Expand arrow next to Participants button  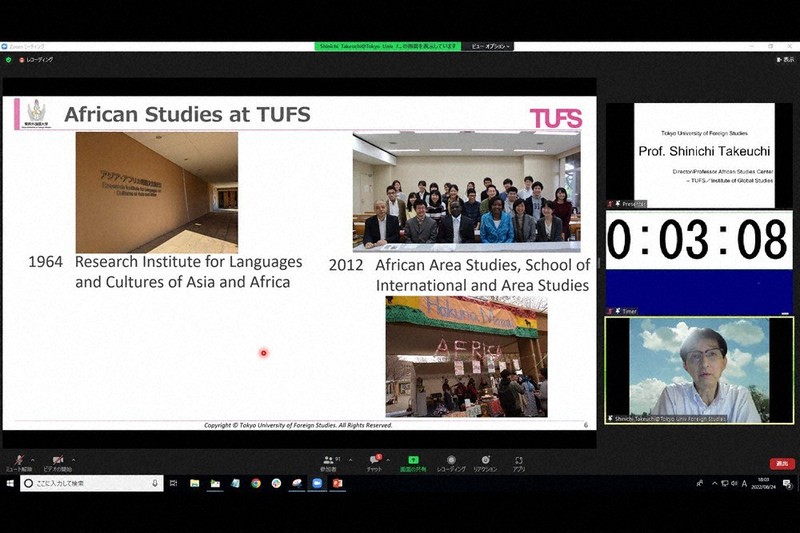pos(351,460)
